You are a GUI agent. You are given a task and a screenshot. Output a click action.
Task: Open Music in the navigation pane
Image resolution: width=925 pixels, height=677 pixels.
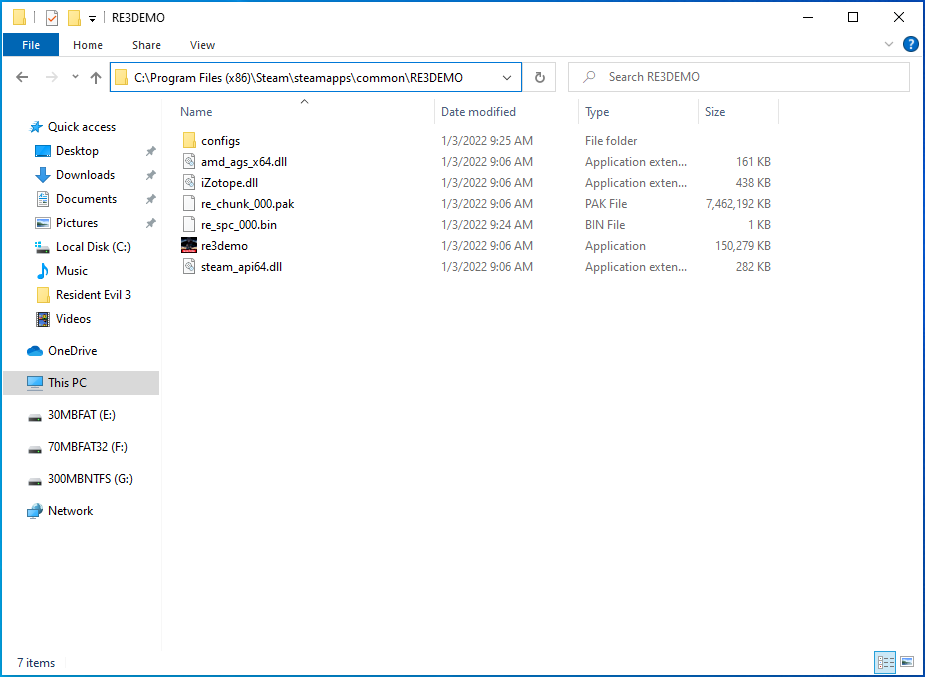(71, 271)
